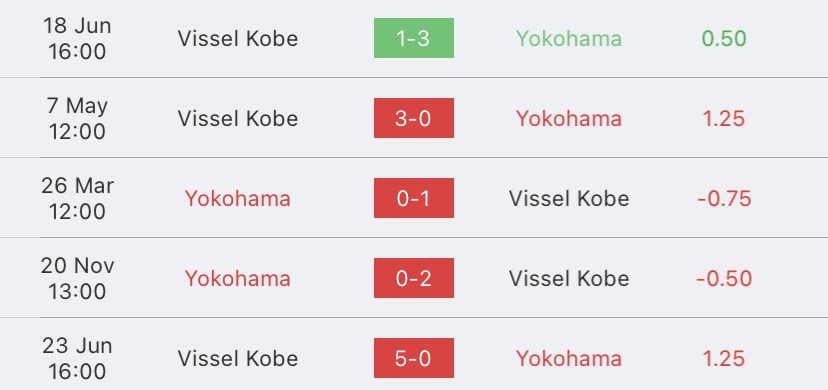Click the 18 Jun 16:00 date cell
828x390 pixels.
point(77,39)
